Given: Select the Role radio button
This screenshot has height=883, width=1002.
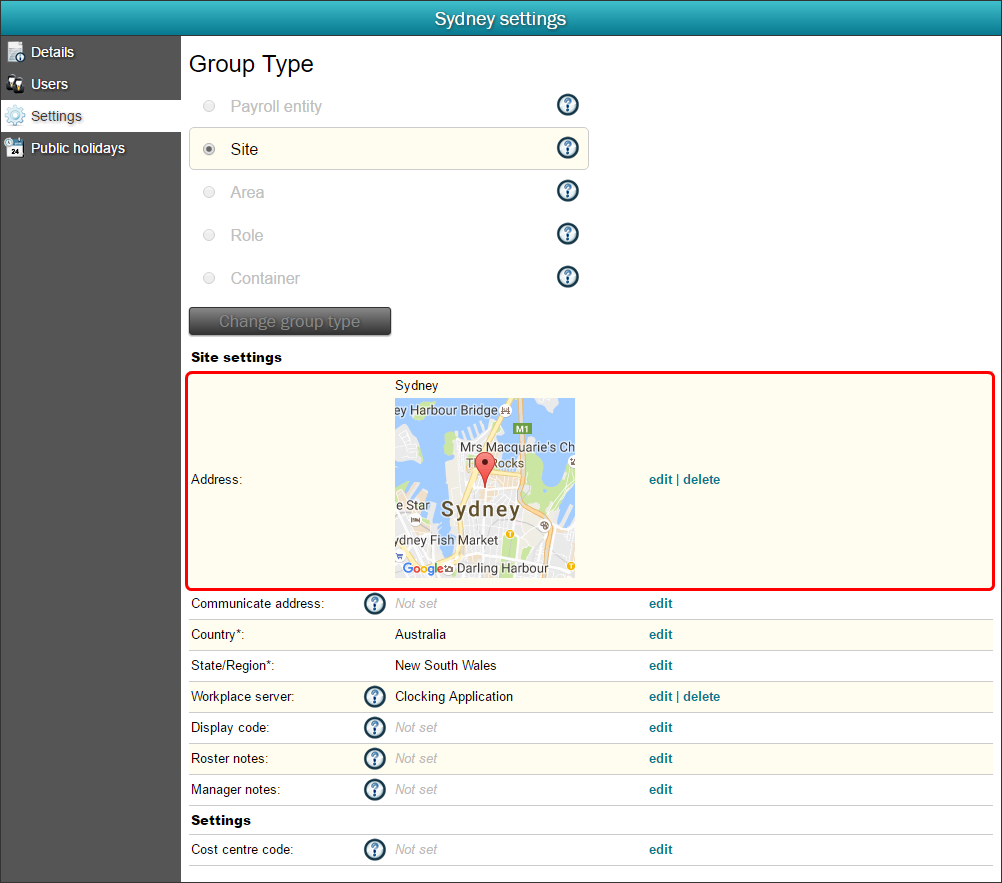Looking at the screenshot, I should (209, 235).
